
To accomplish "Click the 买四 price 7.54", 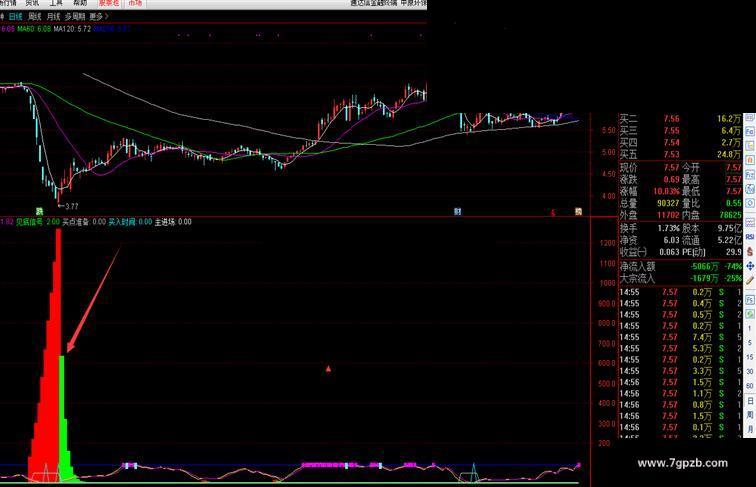I will tap(671, 143).
